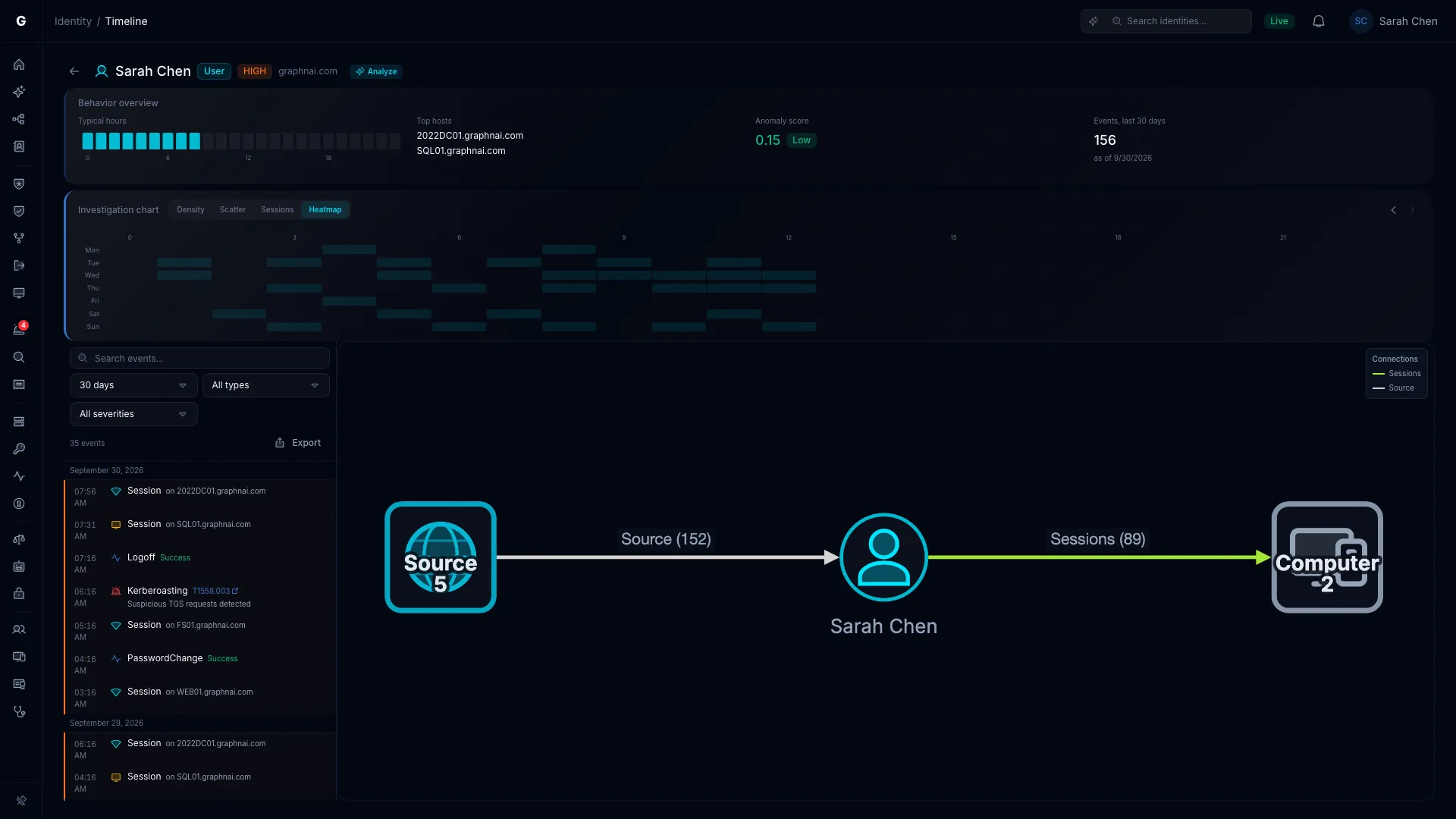Click the server stack icon in the sidebar

(19, 422)
